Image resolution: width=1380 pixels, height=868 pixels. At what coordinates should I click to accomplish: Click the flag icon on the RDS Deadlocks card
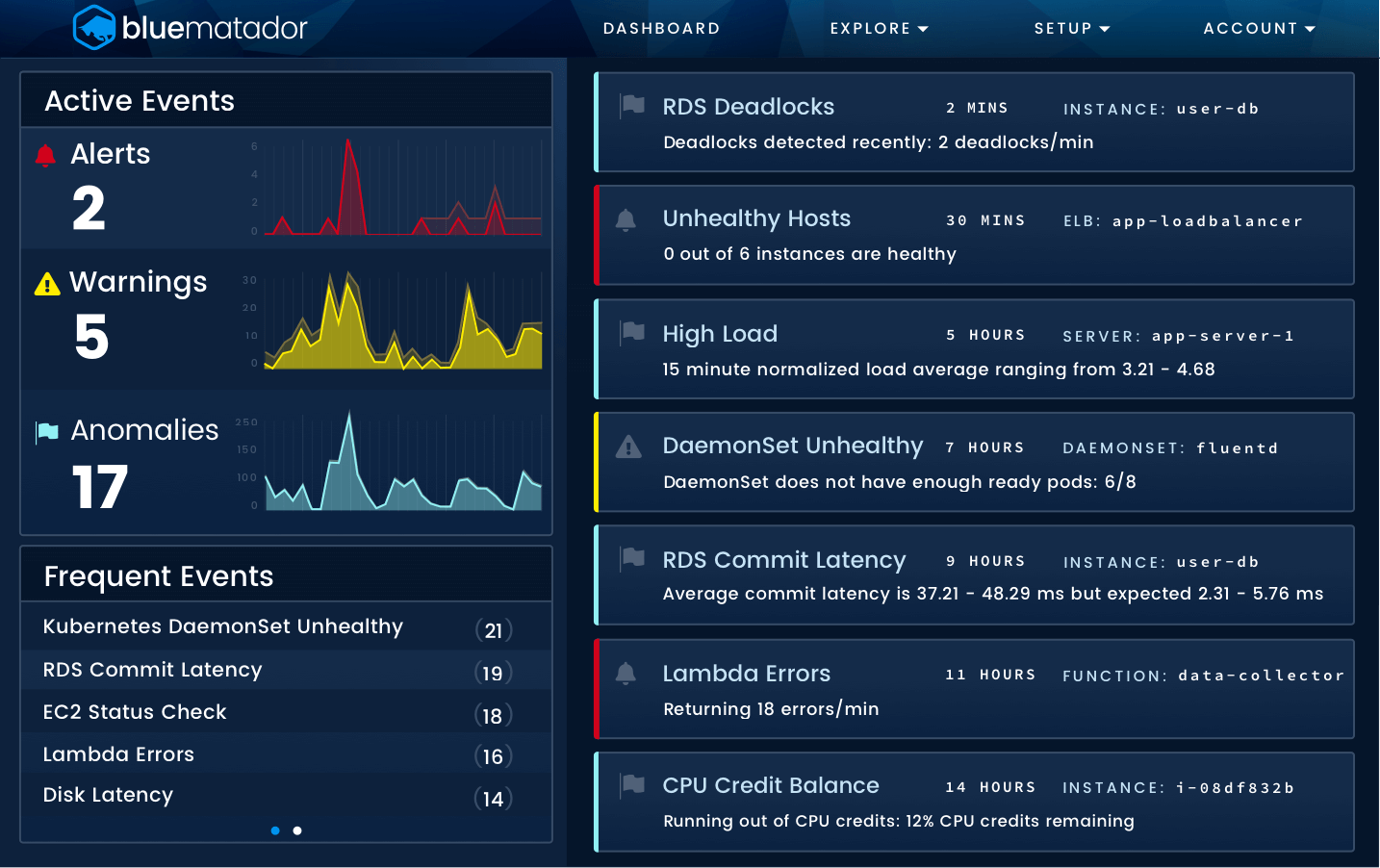click(632, 107)
